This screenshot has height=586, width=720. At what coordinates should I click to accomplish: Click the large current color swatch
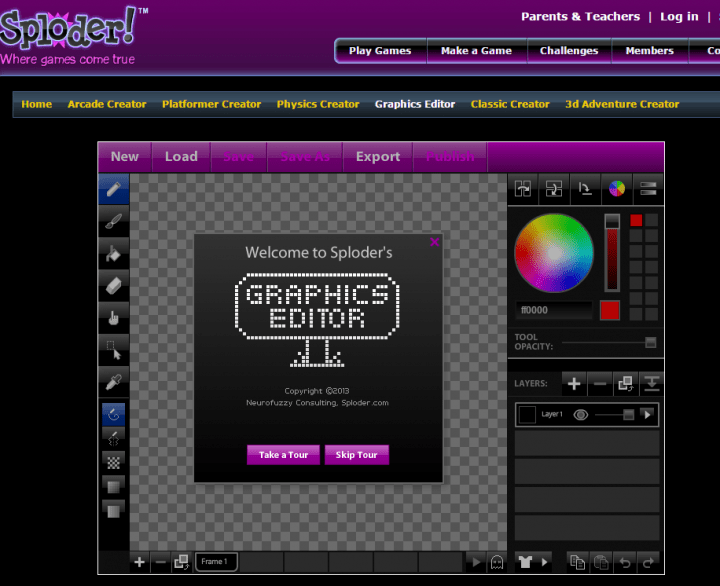(x=610, y=310)
